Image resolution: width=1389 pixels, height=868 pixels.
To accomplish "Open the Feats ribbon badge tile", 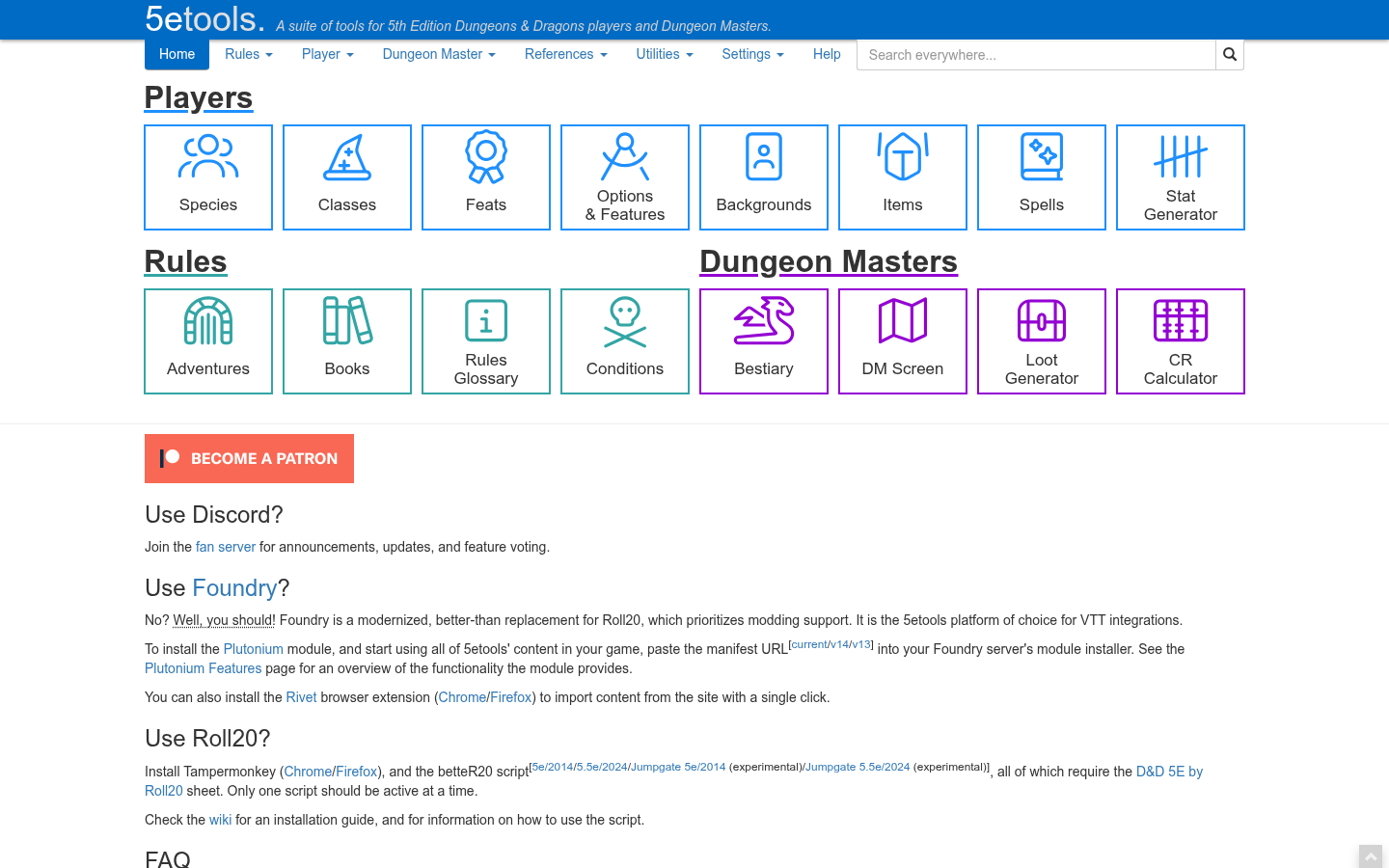I will pyautogui.click(x=486, y=177).
